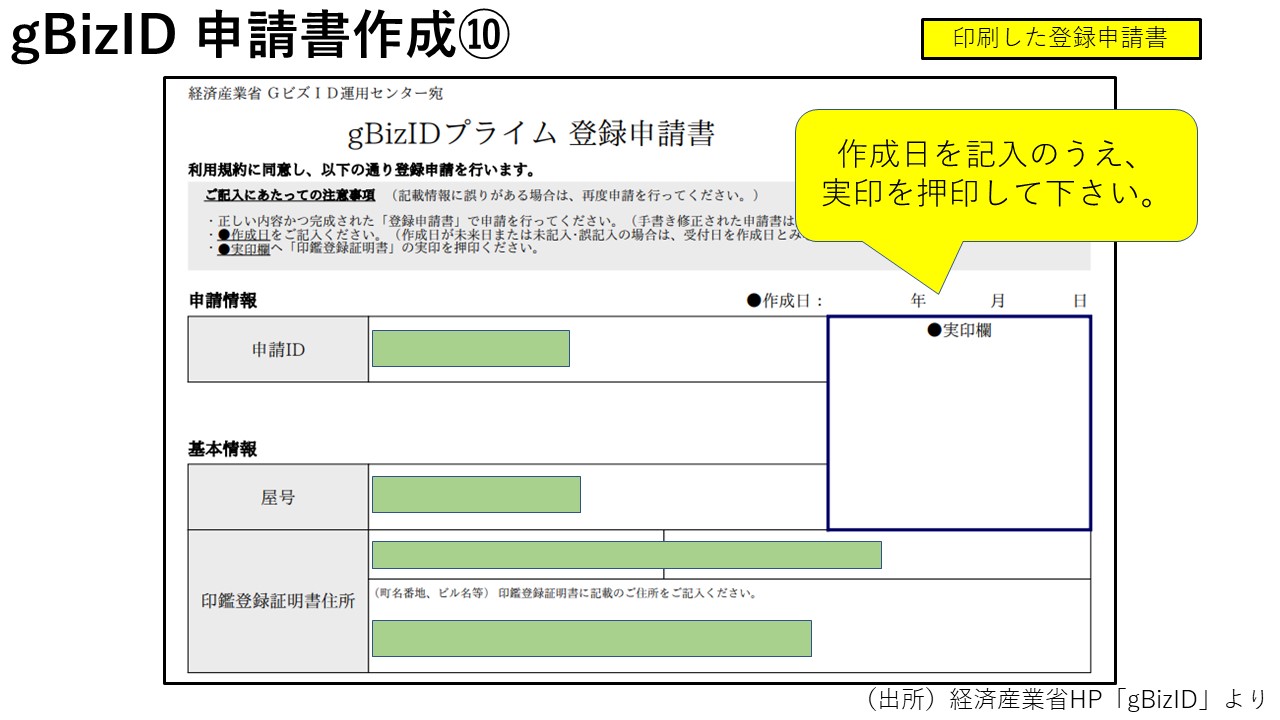Click the 印鑑登録証明書住所 label cell
Image resolution: width=1280 pixels, height=720 pixels.
[x=278, y=602]
